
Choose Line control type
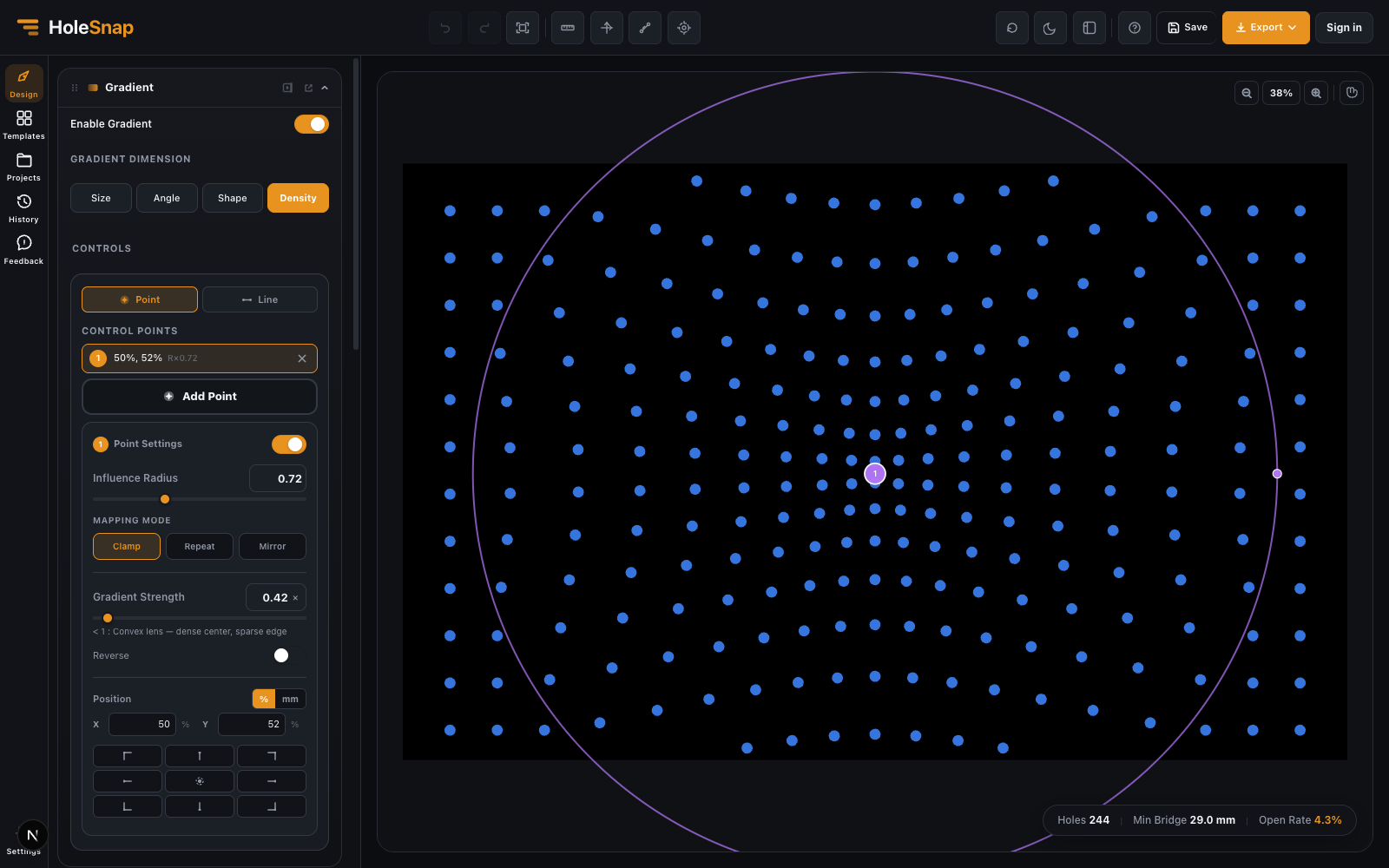click(x=260, y=299)
